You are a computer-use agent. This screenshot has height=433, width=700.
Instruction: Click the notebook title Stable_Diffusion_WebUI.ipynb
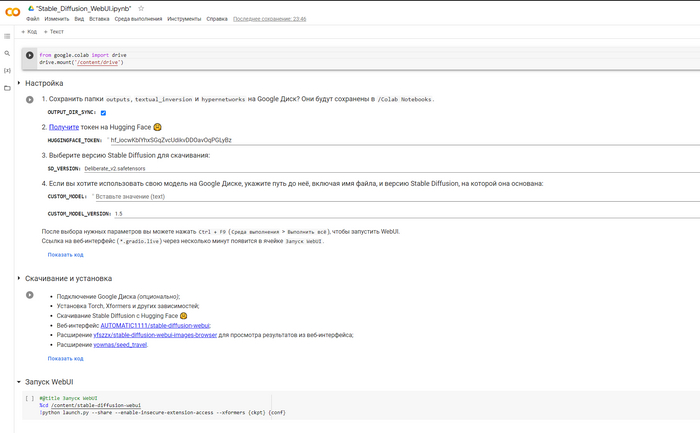click(83, 8)
